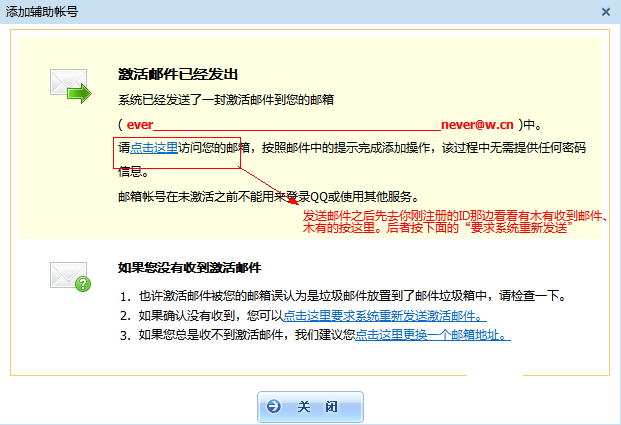
Task: Click the line 系统已经发送了一封激活邮件到您的邮箱
Action: pyautogui.click(x=226, y=99)
